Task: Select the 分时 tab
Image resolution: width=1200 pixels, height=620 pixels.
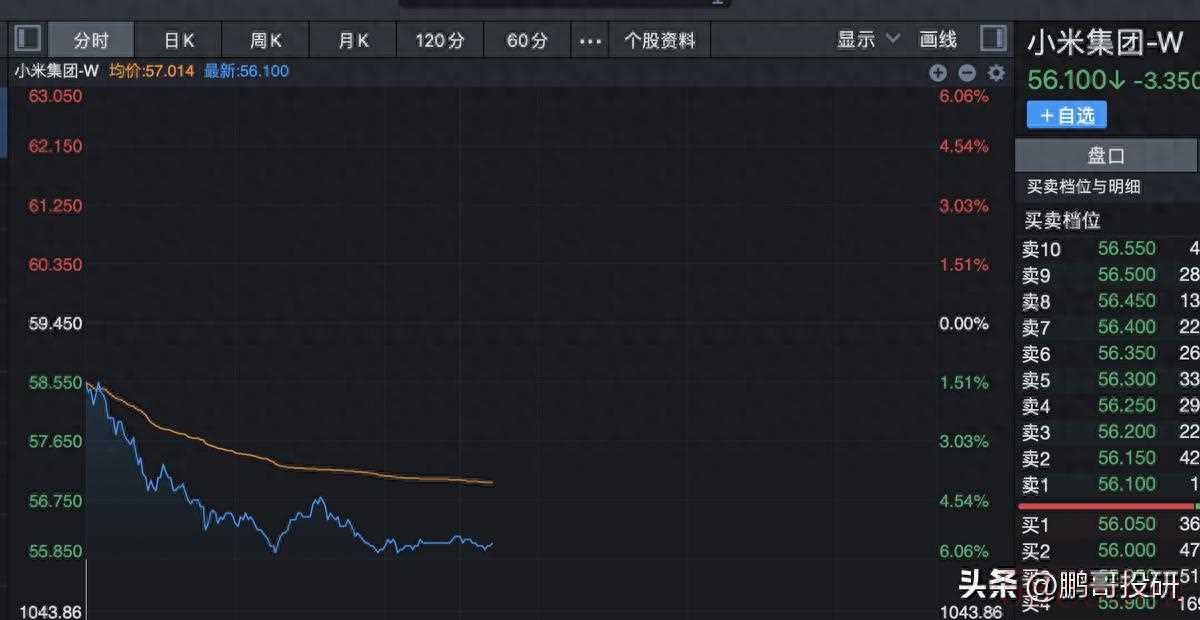Action: pos(91,40)
